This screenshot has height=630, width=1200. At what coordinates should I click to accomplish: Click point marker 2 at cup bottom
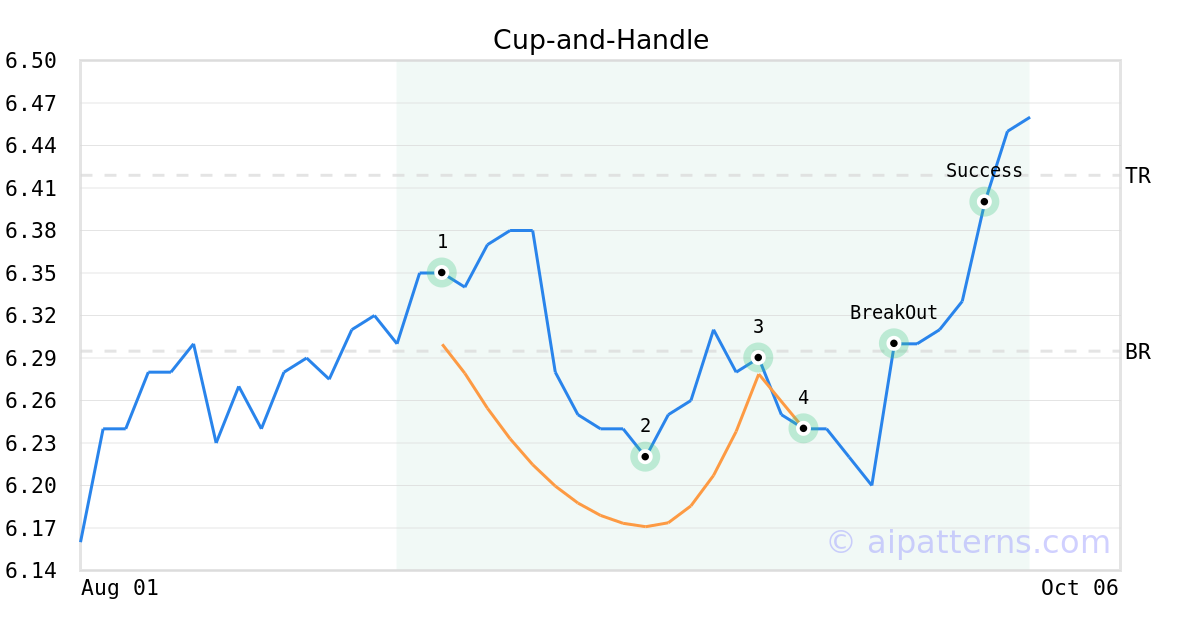645,457
